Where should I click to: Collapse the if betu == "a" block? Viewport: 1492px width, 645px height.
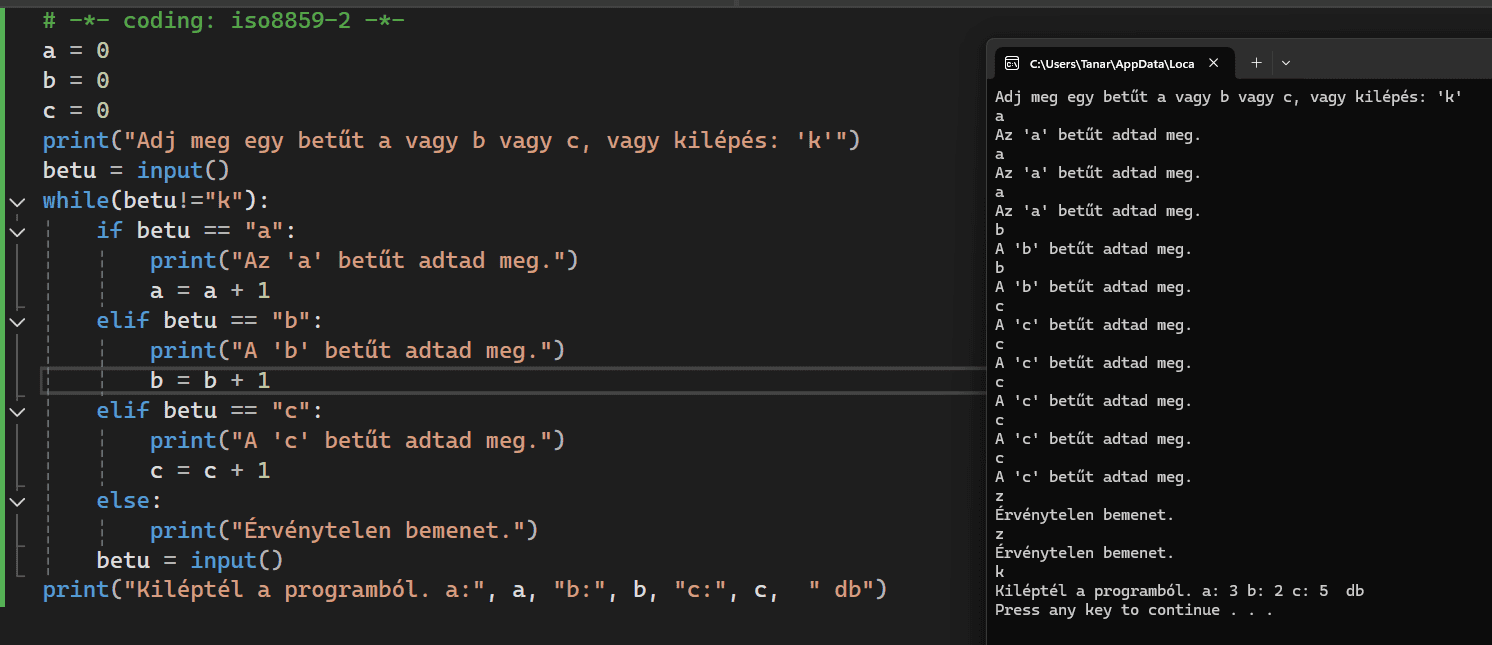pyautogui.click(x=16, y=231)
